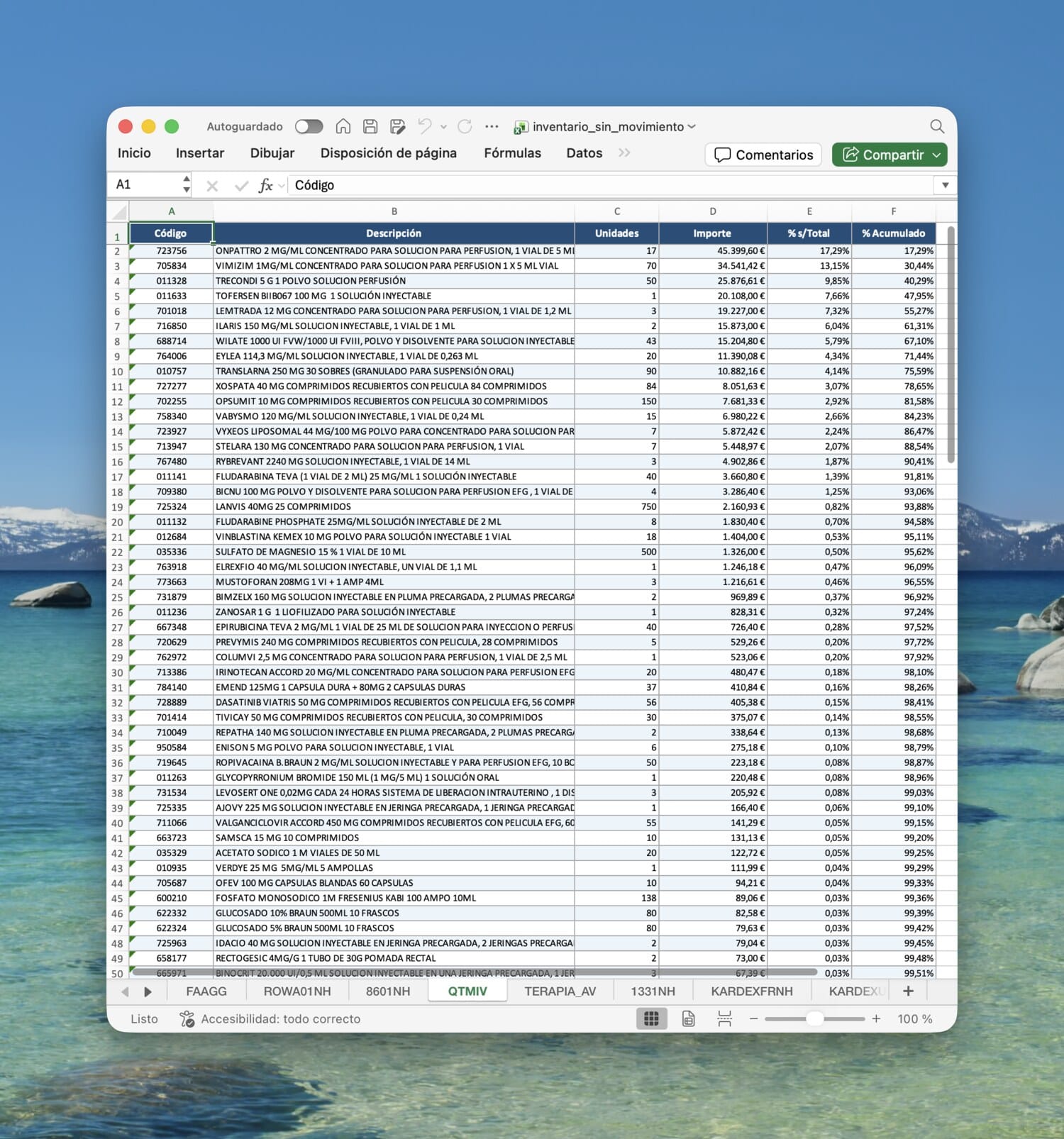
Task: Click the search magnifying glass icon
Action: click(x=937, y=126)
